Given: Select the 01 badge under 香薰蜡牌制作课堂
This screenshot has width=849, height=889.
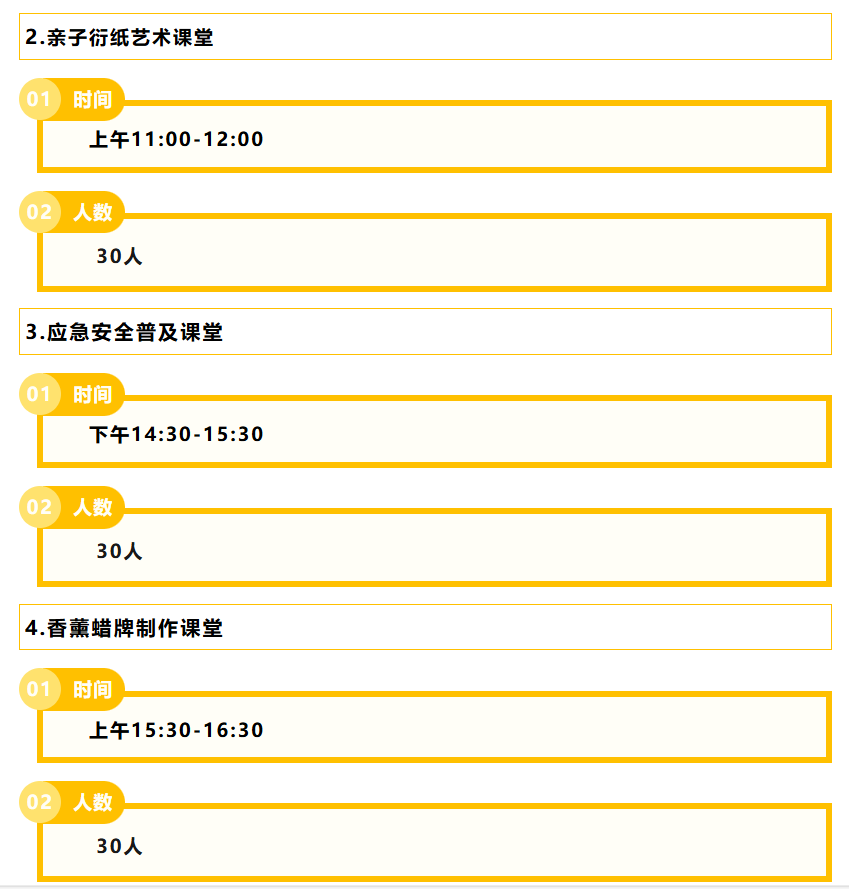Looking at the screenshot, I should point(39,689).
